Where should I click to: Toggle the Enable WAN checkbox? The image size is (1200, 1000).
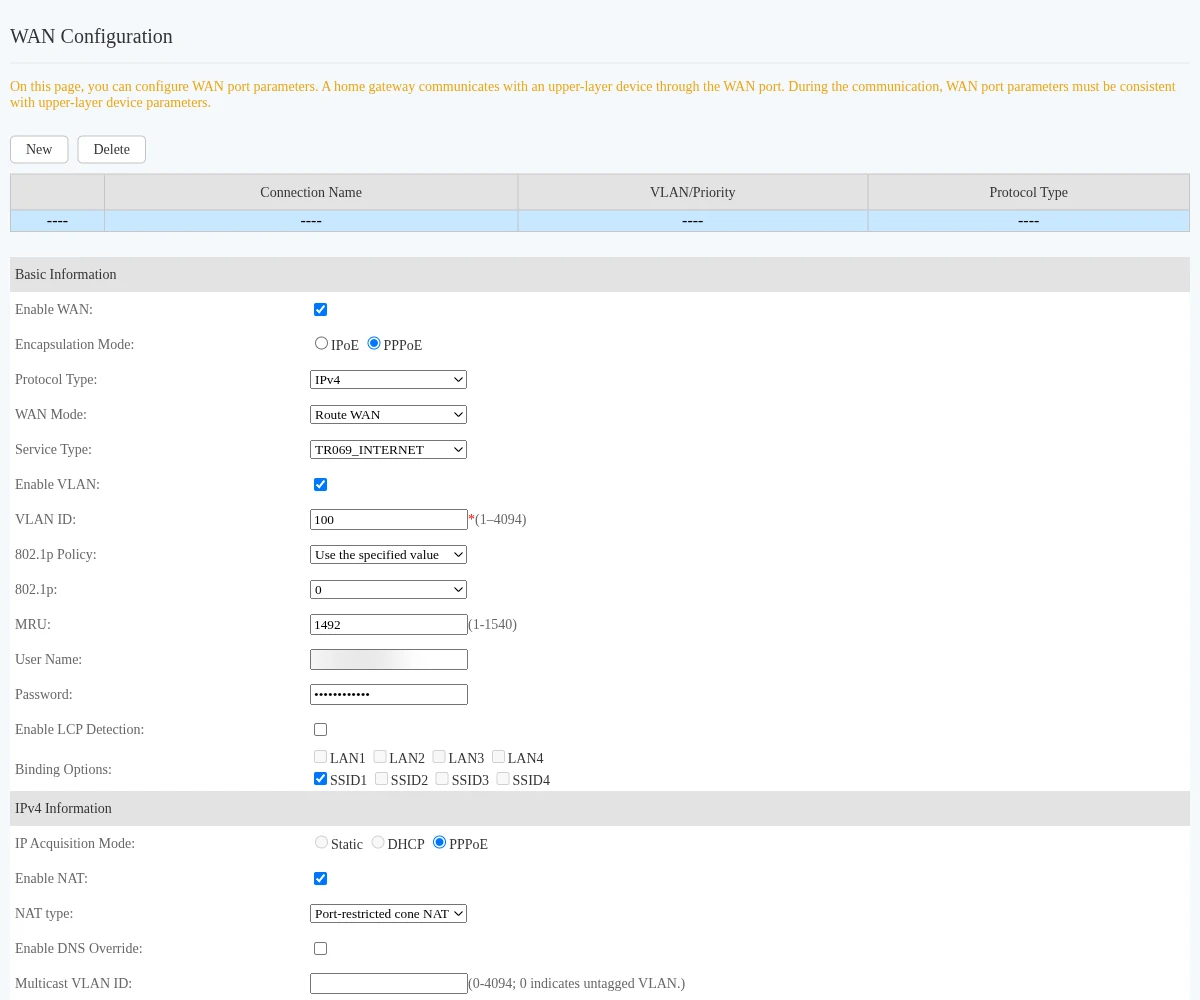(320, 309)
